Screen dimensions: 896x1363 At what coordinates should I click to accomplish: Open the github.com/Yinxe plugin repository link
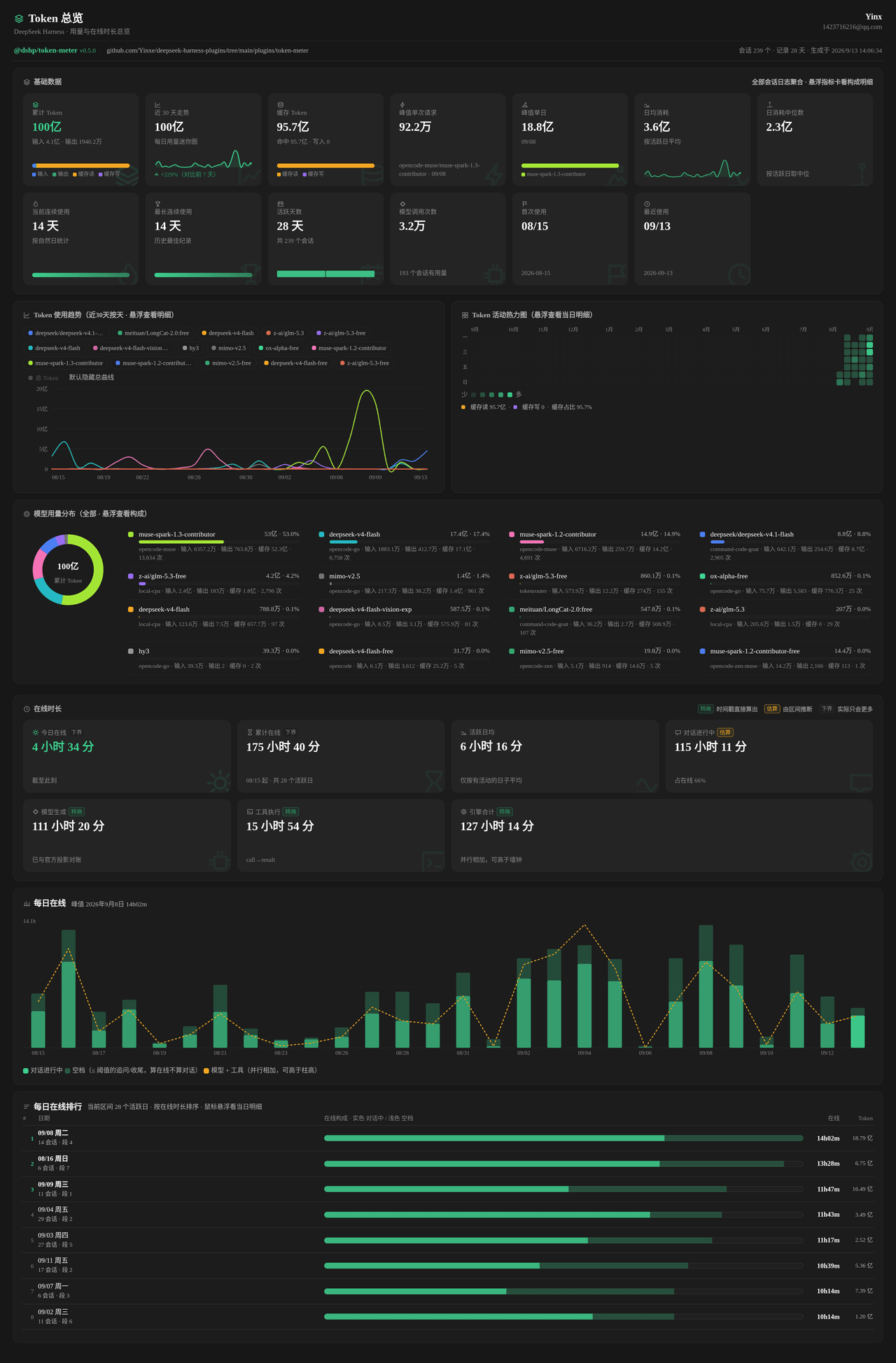207,50
